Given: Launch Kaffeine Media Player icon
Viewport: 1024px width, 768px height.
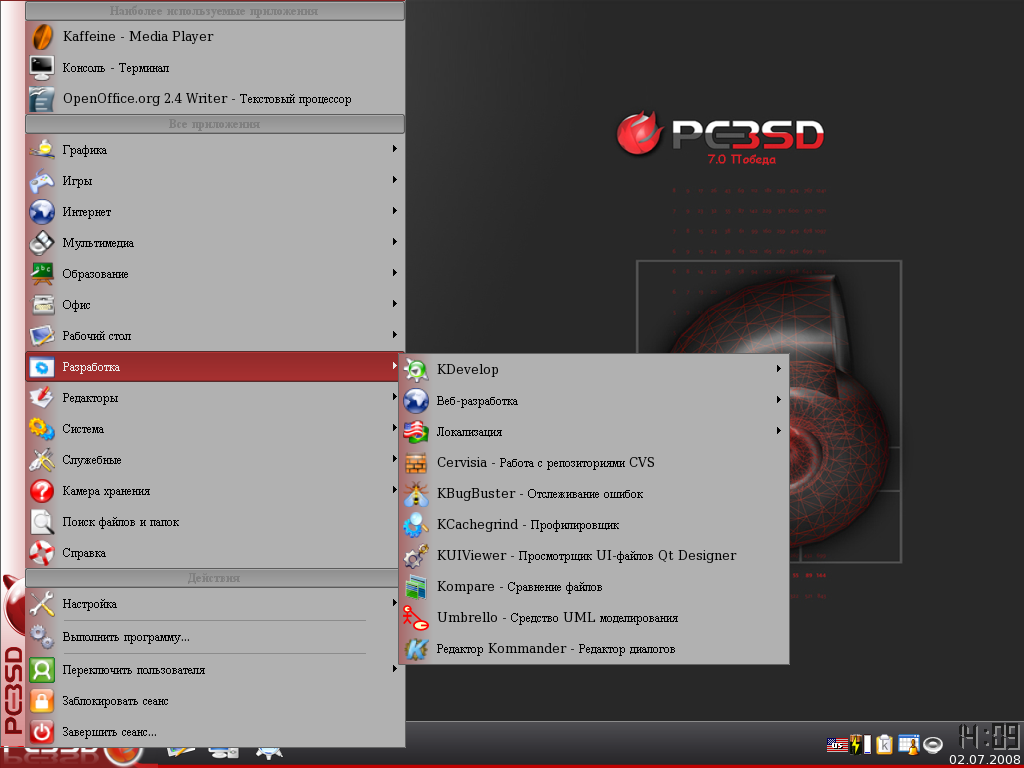Looking at the screenshot, I should [x=41, y=37].
